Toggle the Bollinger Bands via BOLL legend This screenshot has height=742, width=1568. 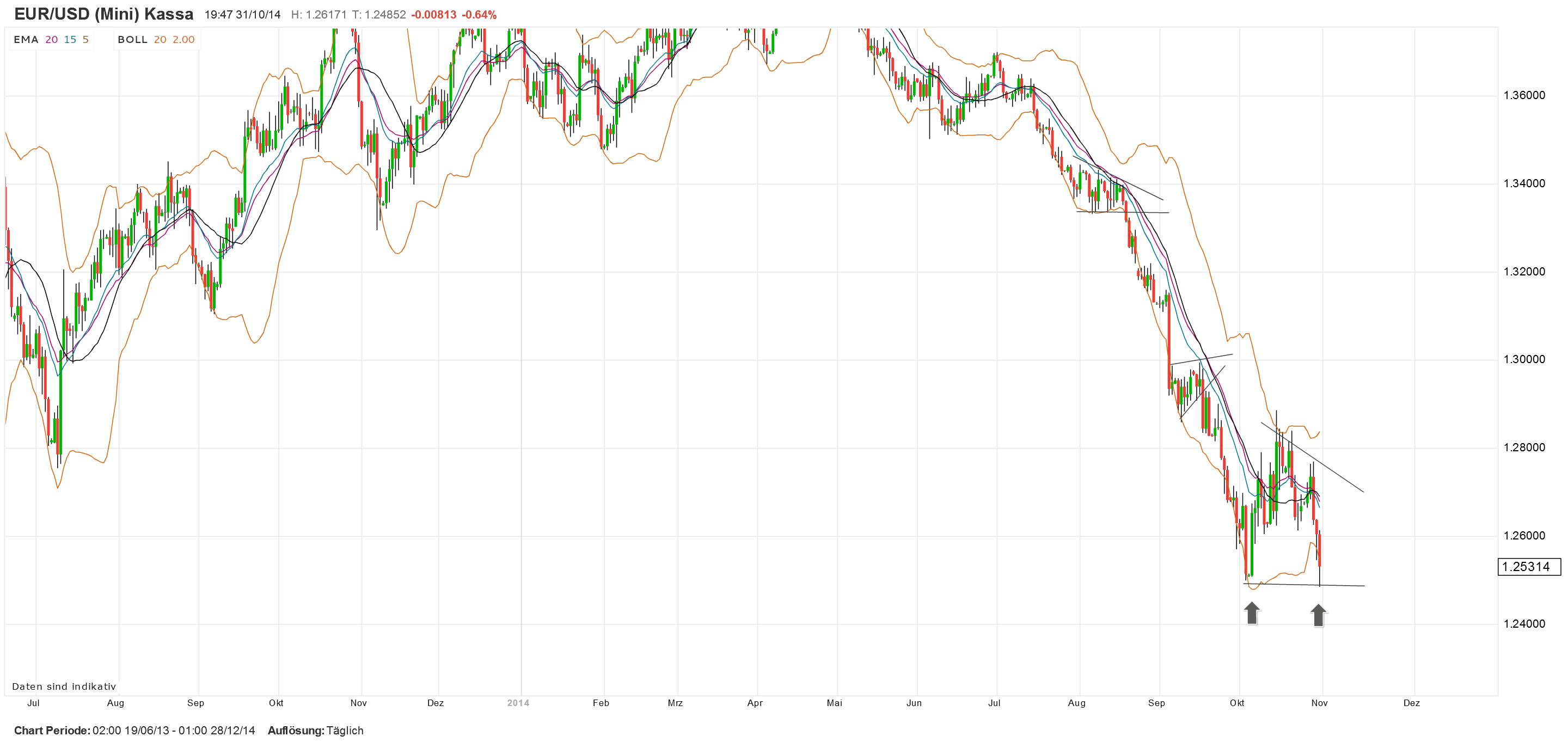click(133, 40)
